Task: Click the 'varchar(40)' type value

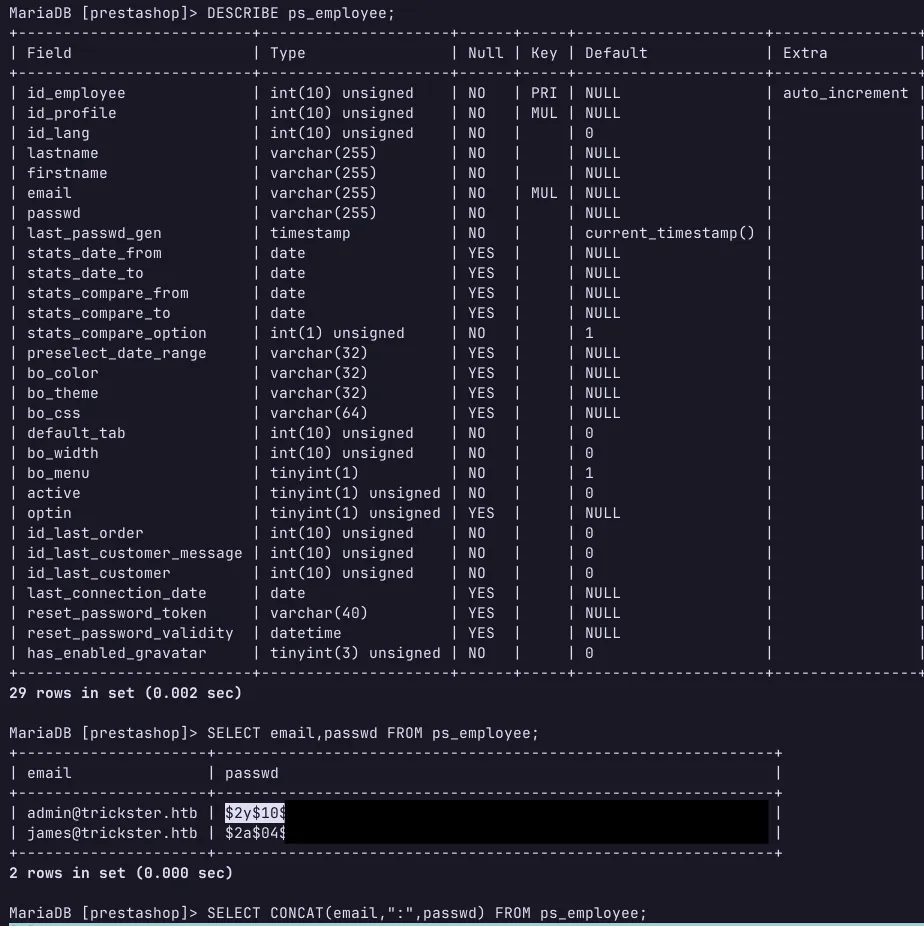Action: [319, 614]
